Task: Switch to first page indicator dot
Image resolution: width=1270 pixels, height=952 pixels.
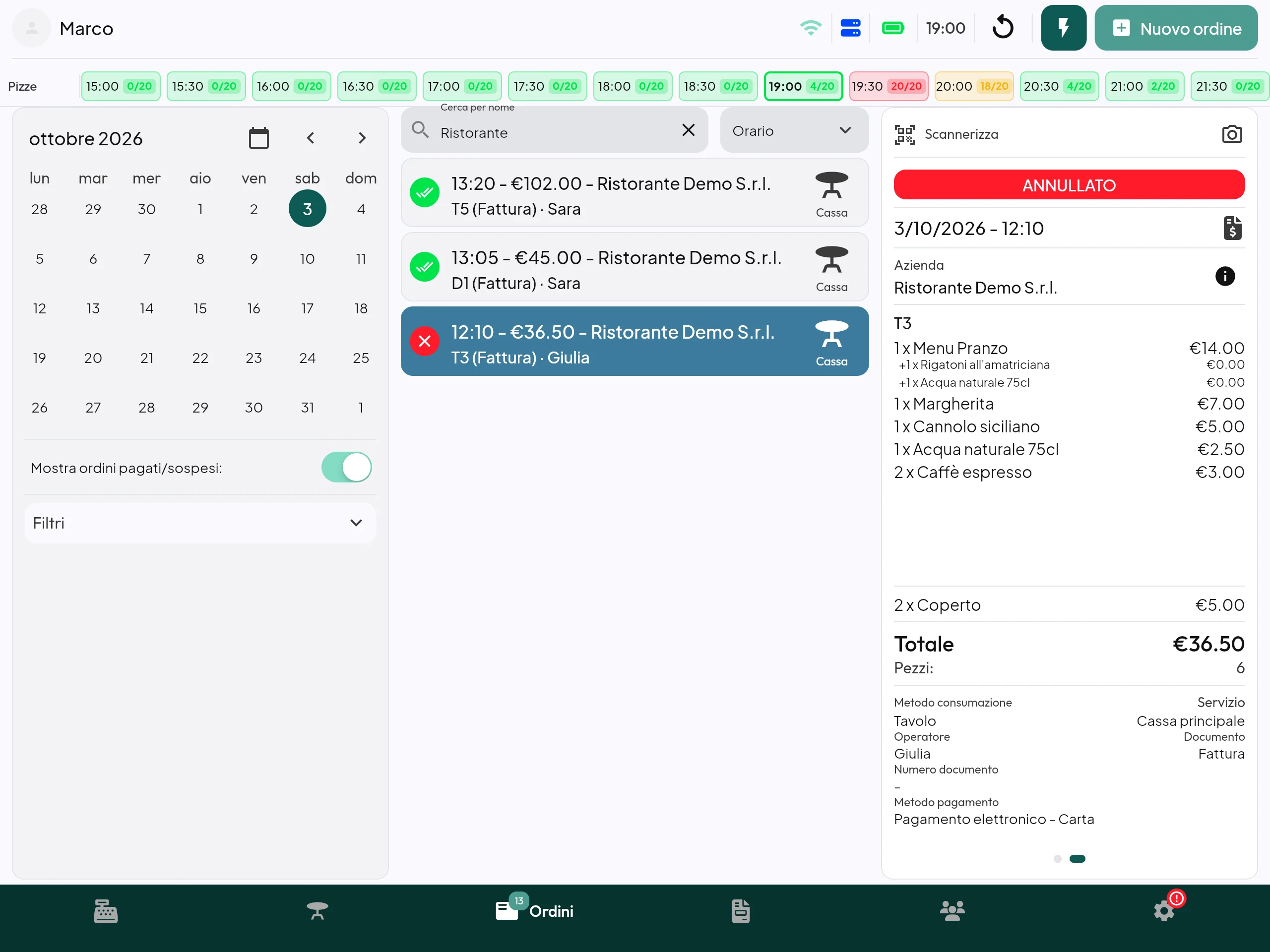Action: (1057, 858)
